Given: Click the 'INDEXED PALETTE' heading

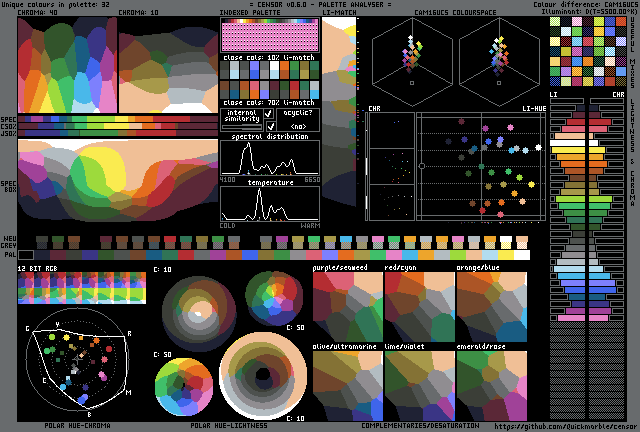Looking at the screenshot, I should [x=250, y=13].
